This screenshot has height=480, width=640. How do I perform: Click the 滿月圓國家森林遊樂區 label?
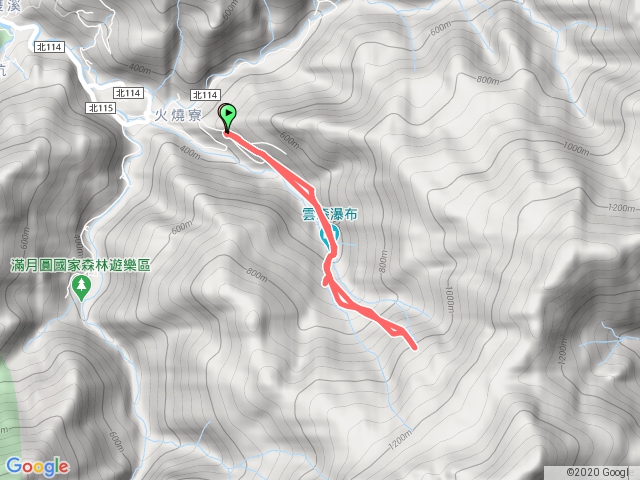coord(80,266)
